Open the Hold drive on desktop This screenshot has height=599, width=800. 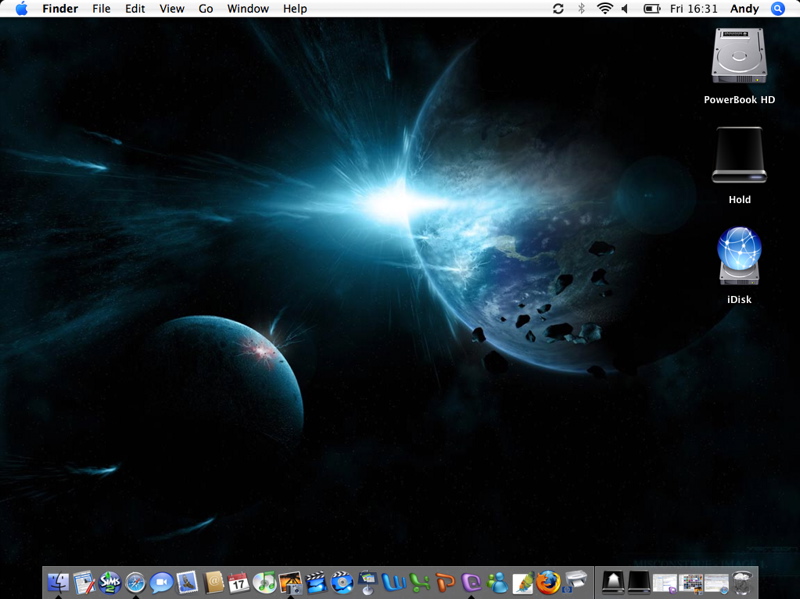[739, 156]
